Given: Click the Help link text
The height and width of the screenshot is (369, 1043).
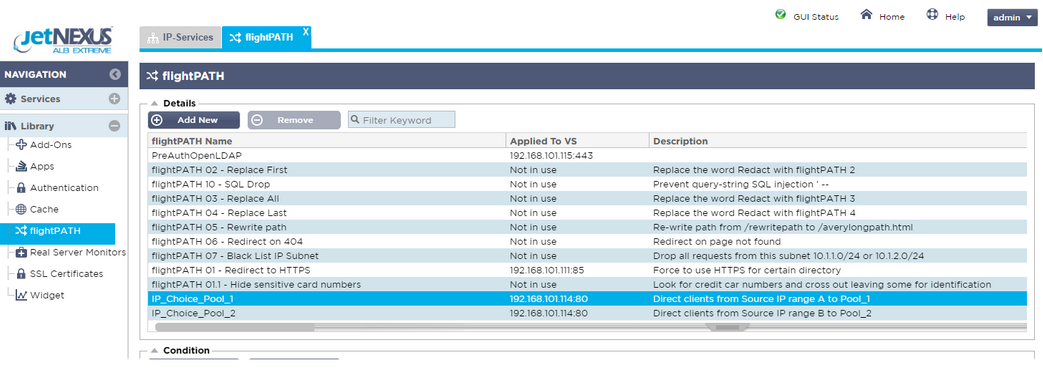Looking at the screenshot, I should coord(955,17).
